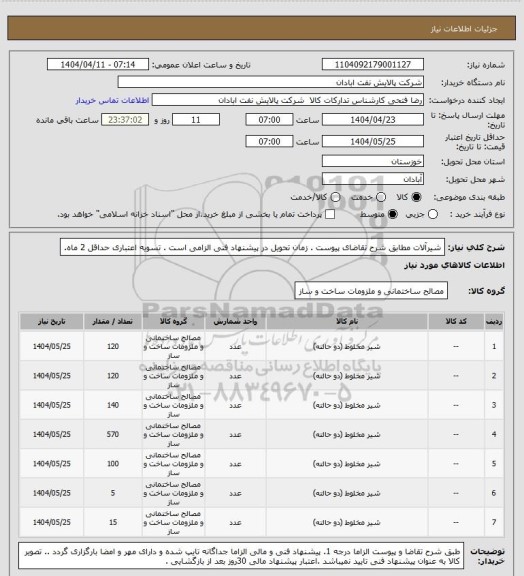Click the نام کالا column header
The image size is (524, 576).
(347, 321)
